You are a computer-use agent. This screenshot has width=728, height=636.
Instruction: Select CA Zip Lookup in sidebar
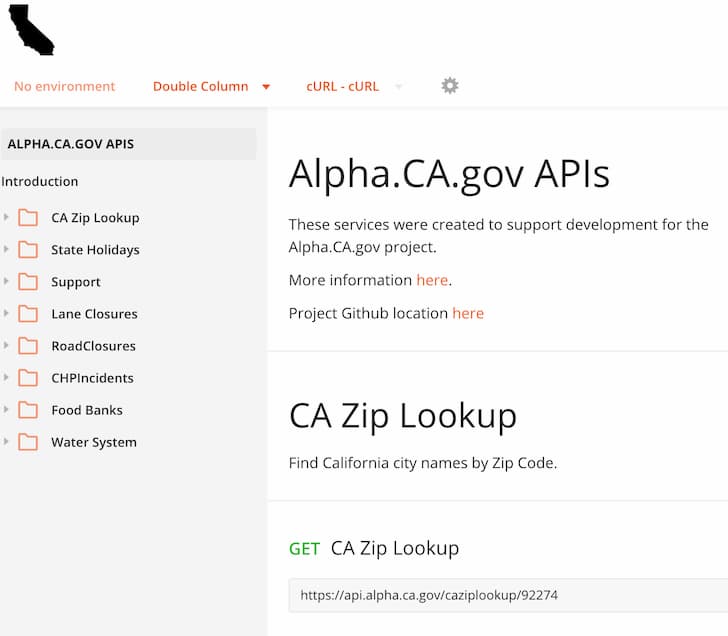coord(95,218)
